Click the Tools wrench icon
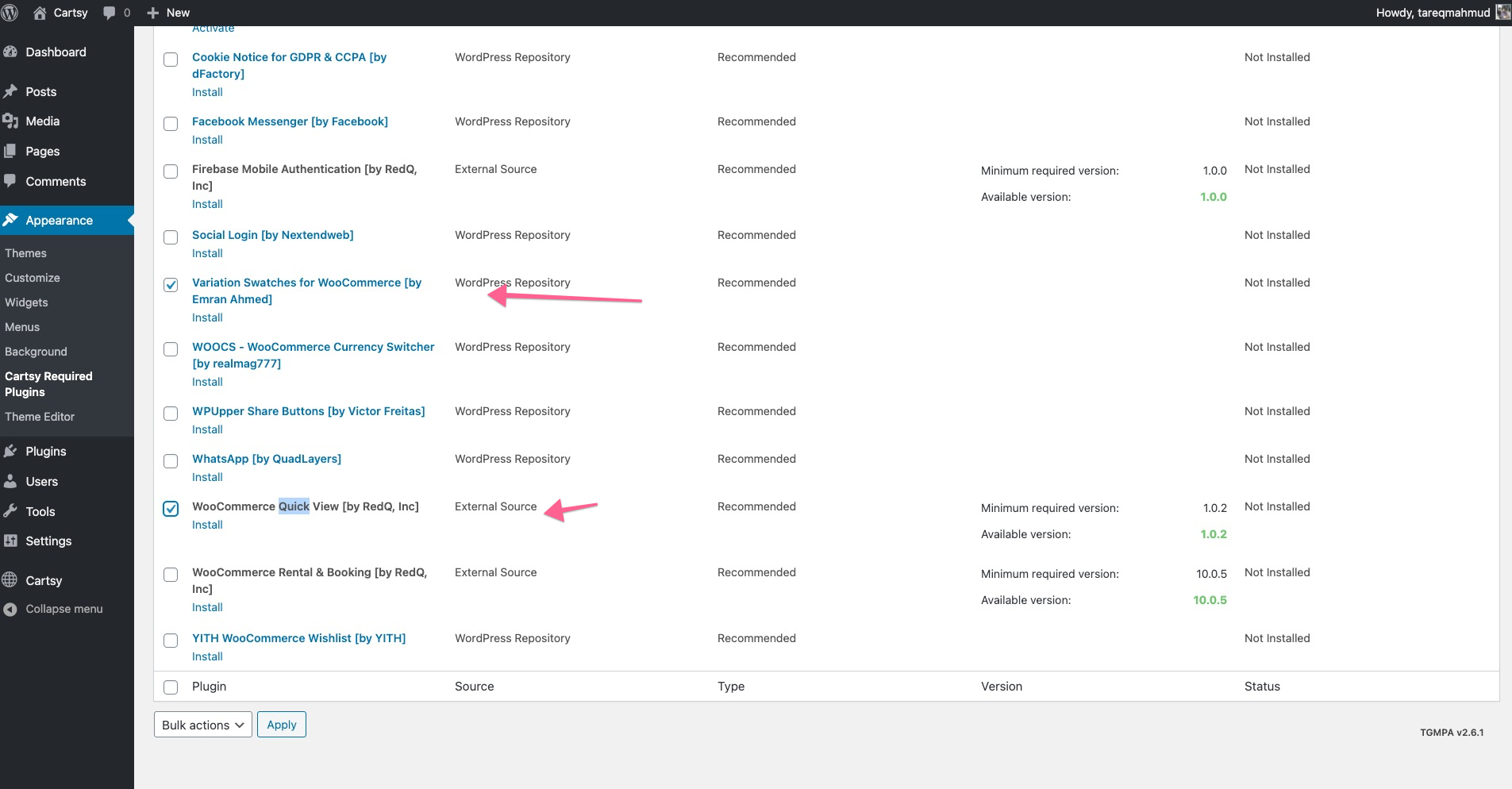 point(10,511)
